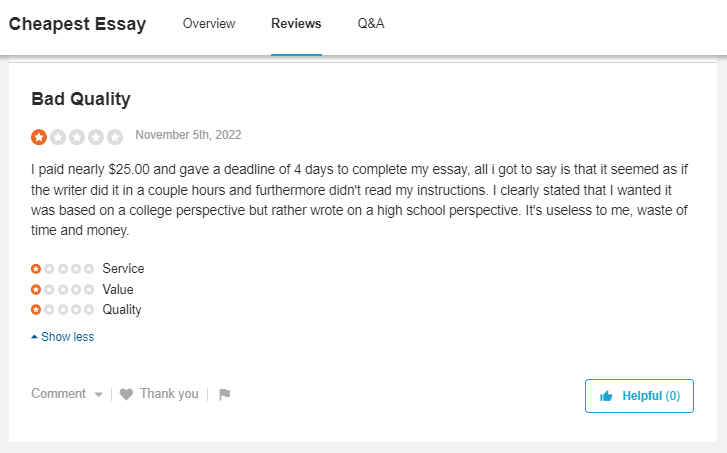Click the fifth grey overall rating star

coord(115,137)
